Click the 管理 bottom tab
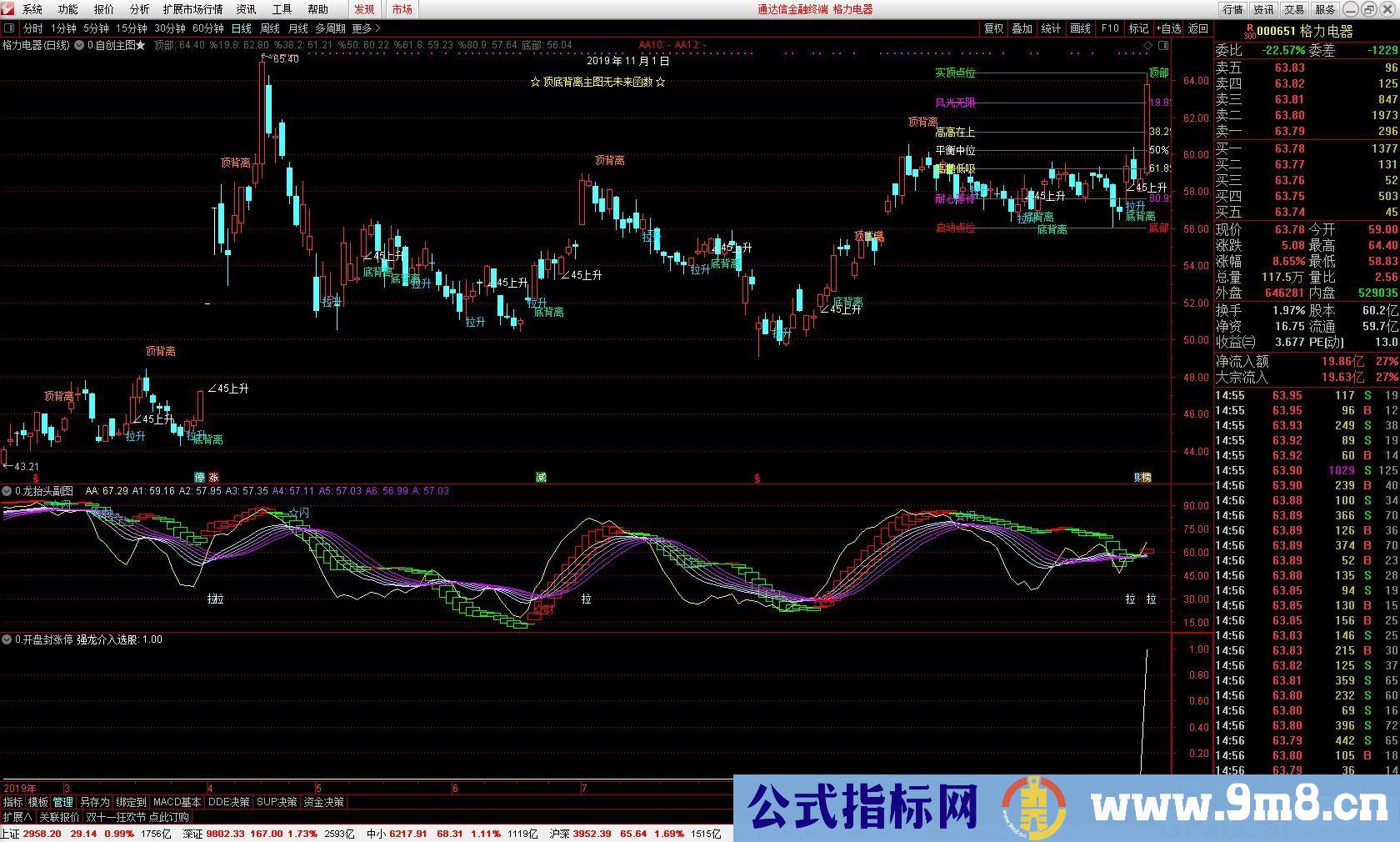Viewport: 1400px width, 842px height. click(x=63, y=802)
